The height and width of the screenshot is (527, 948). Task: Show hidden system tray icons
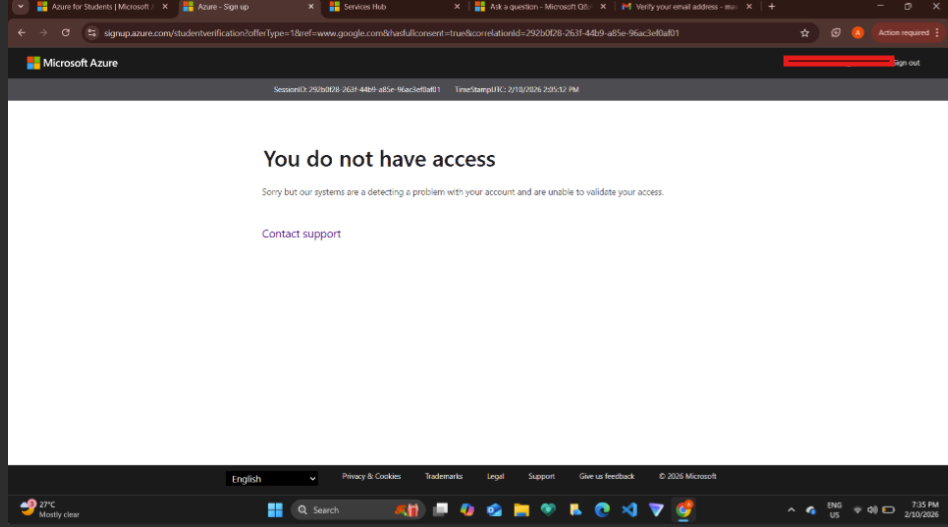(x=791, y=510)
